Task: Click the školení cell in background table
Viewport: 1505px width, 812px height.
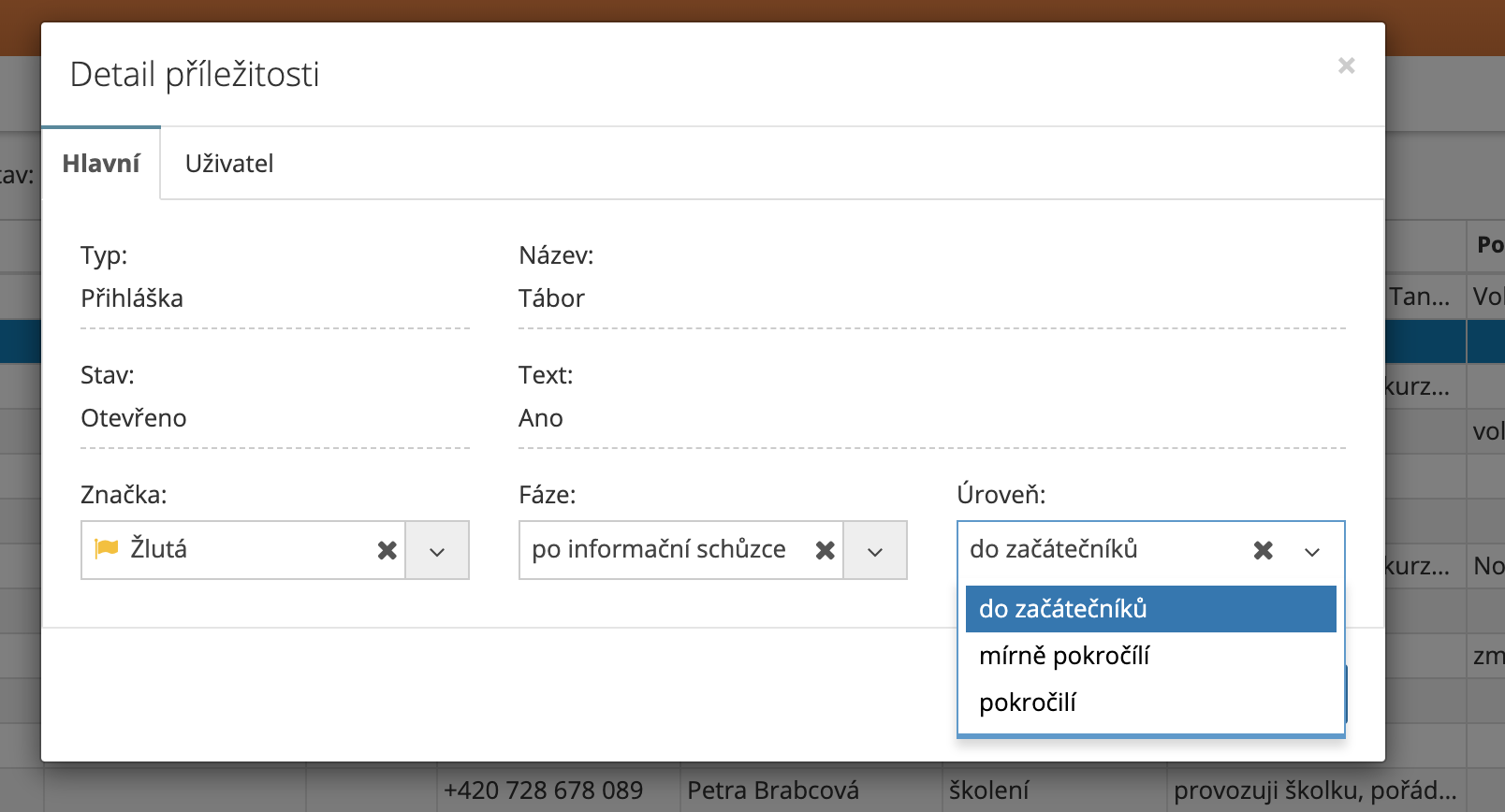Action: coord(989,790)
